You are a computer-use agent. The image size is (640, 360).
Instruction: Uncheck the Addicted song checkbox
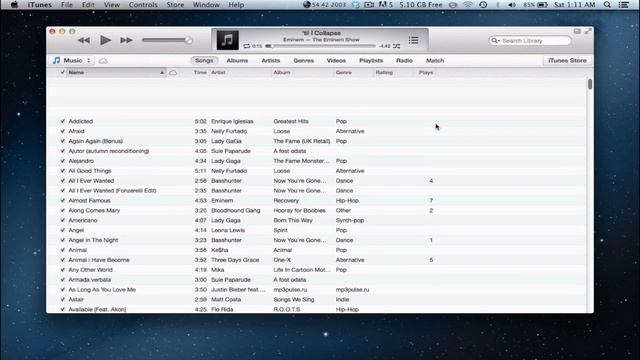coord(62,121)
